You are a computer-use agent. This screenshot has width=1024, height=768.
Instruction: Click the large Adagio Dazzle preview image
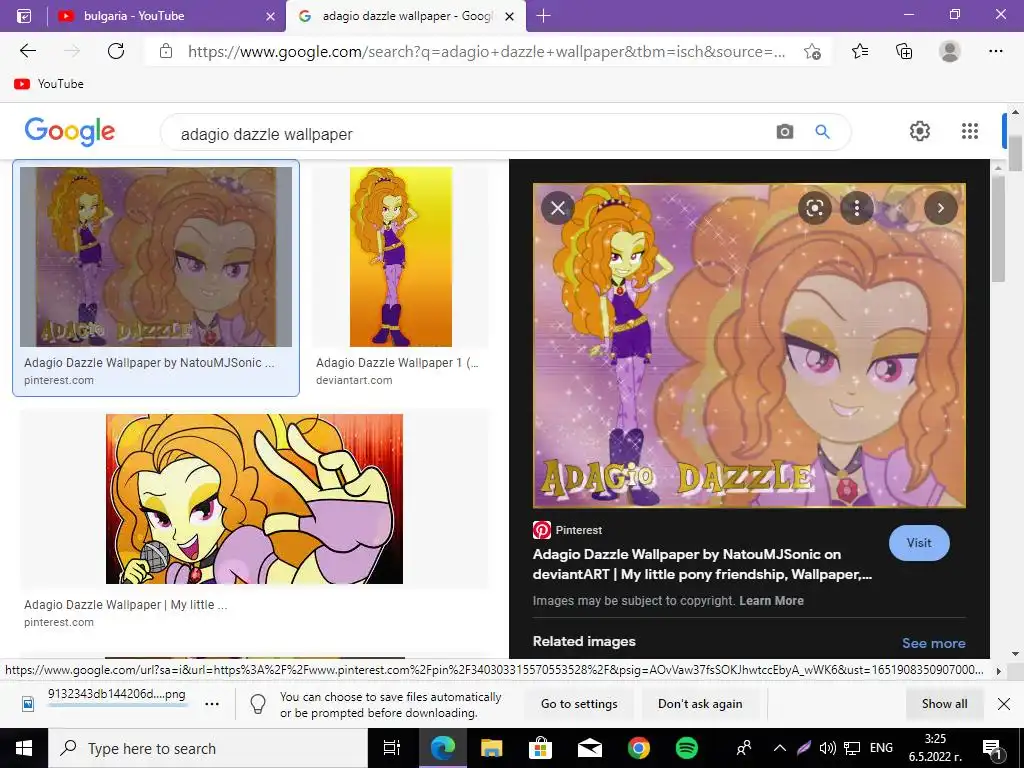coord(749,345)
